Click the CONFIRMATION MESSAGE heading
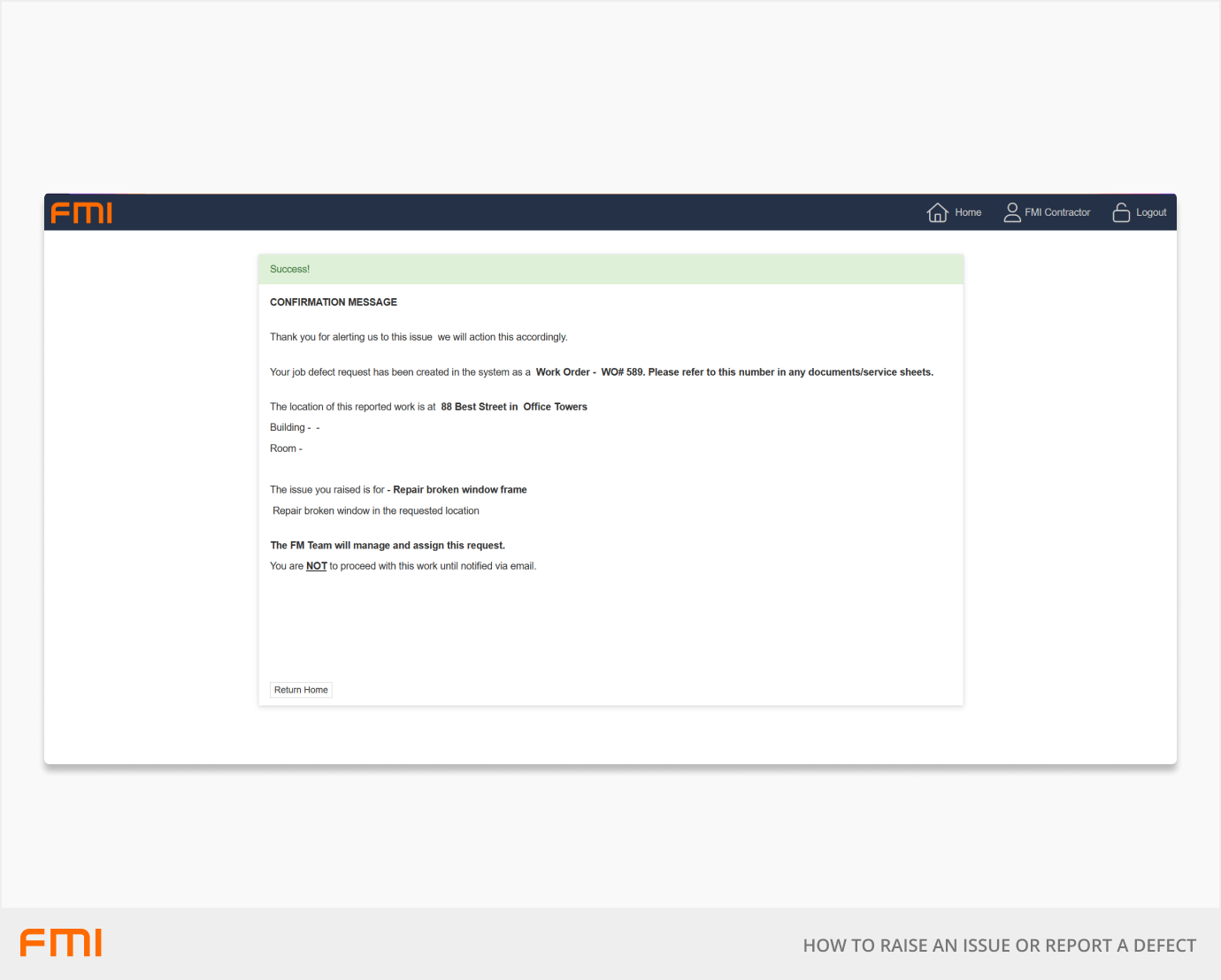 point(334,302)
